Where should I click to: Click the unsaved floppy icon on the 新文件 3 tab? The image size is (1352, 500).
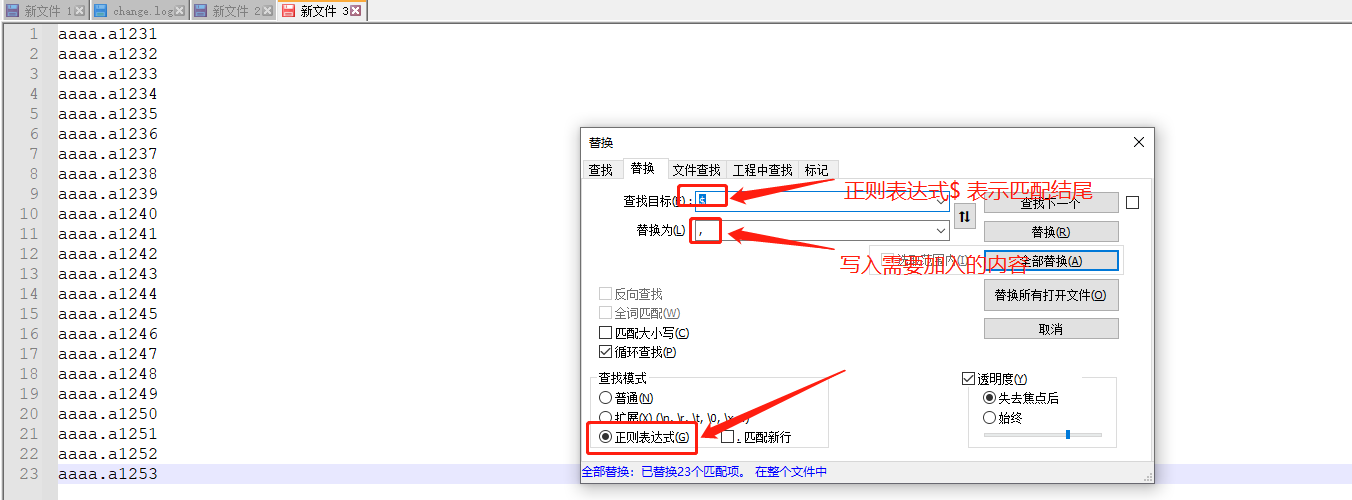(288, 11)
